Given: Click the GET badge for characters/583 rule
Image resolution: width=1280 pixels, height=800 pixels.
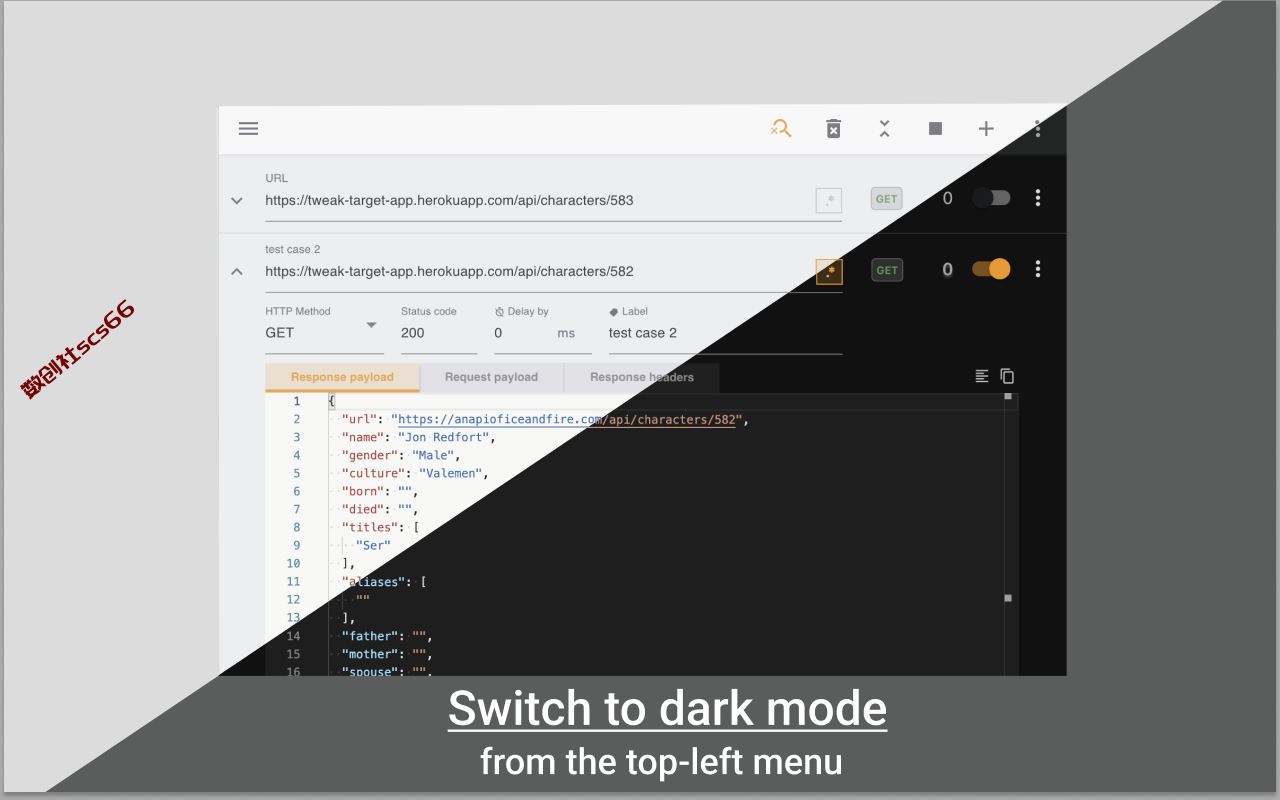Looking at the screenshot, I should tap(886, 199).
